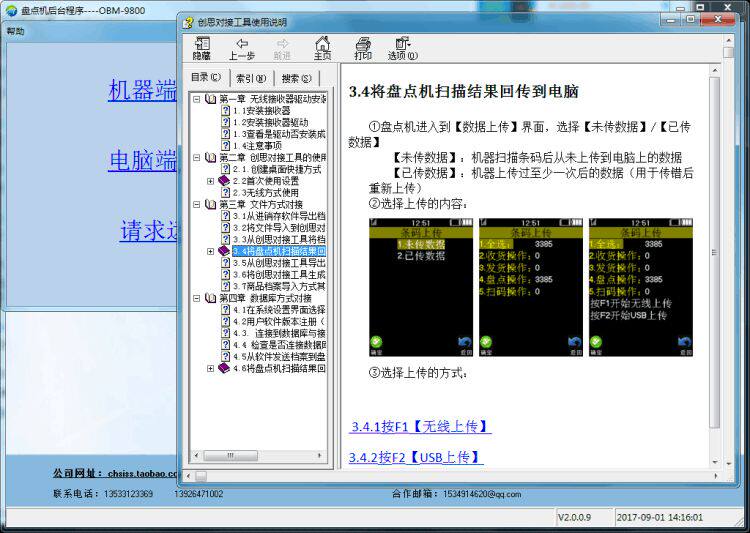
Task: Click the topic icon beside 4.4 检查是否连接数据
Action: 226,344
